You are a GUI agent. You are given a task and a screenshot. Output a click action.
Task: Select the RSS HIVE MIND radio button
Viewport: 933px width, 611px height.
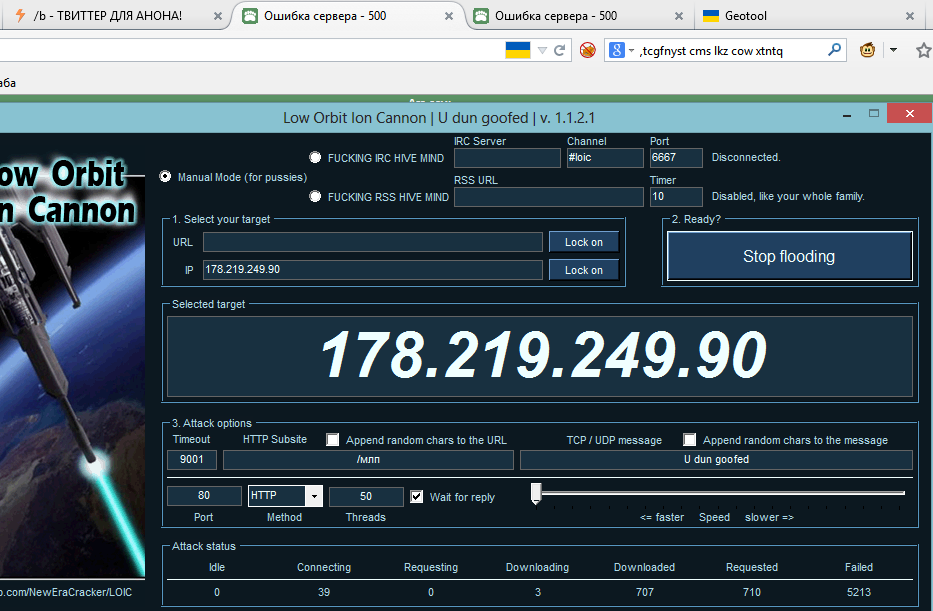(315, 196)
